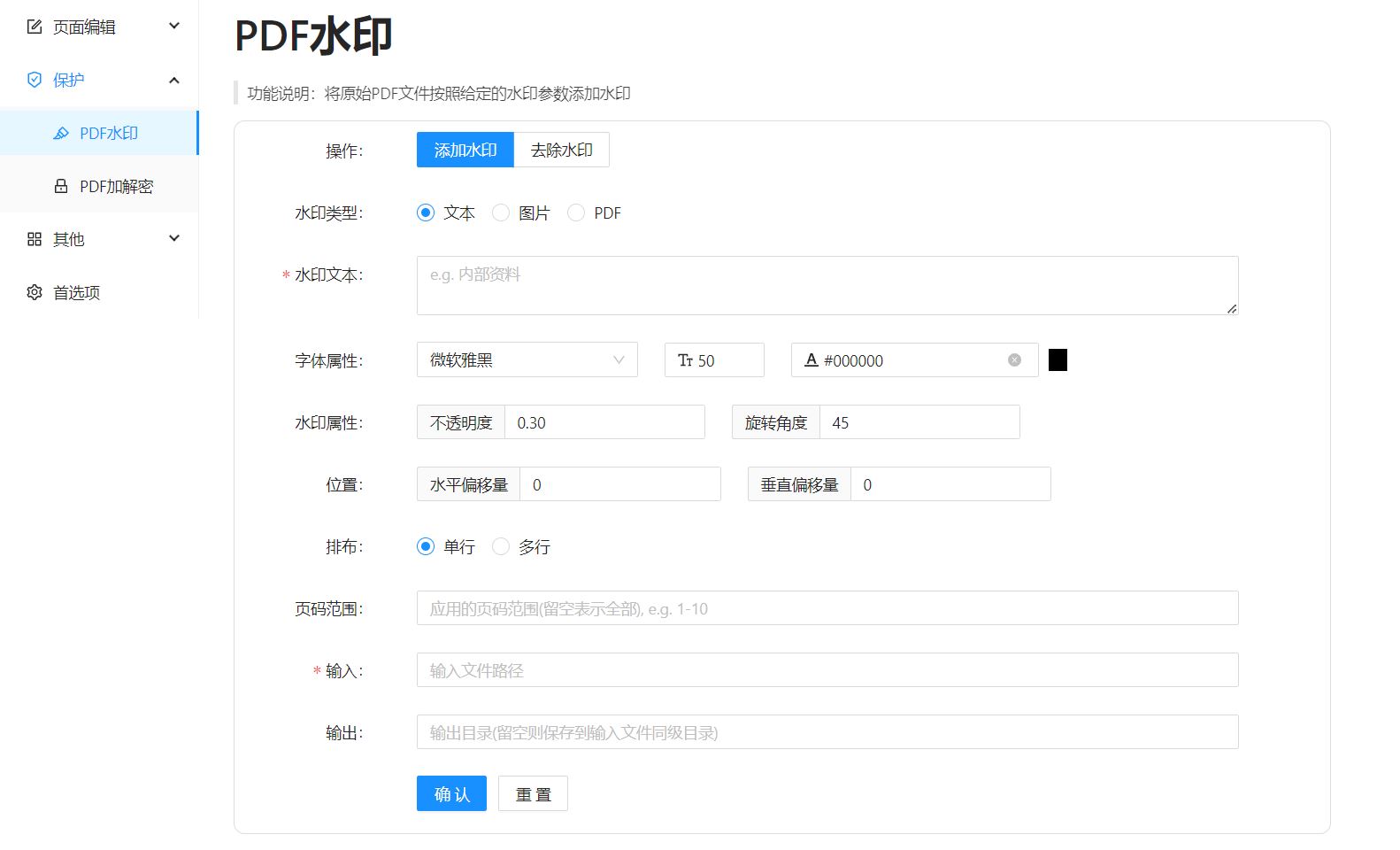The image size is (1400, 850).
Task: Click the 页面编辑 edit icon in sidebar
Action: pyautogui.click(x=35, y=27)
